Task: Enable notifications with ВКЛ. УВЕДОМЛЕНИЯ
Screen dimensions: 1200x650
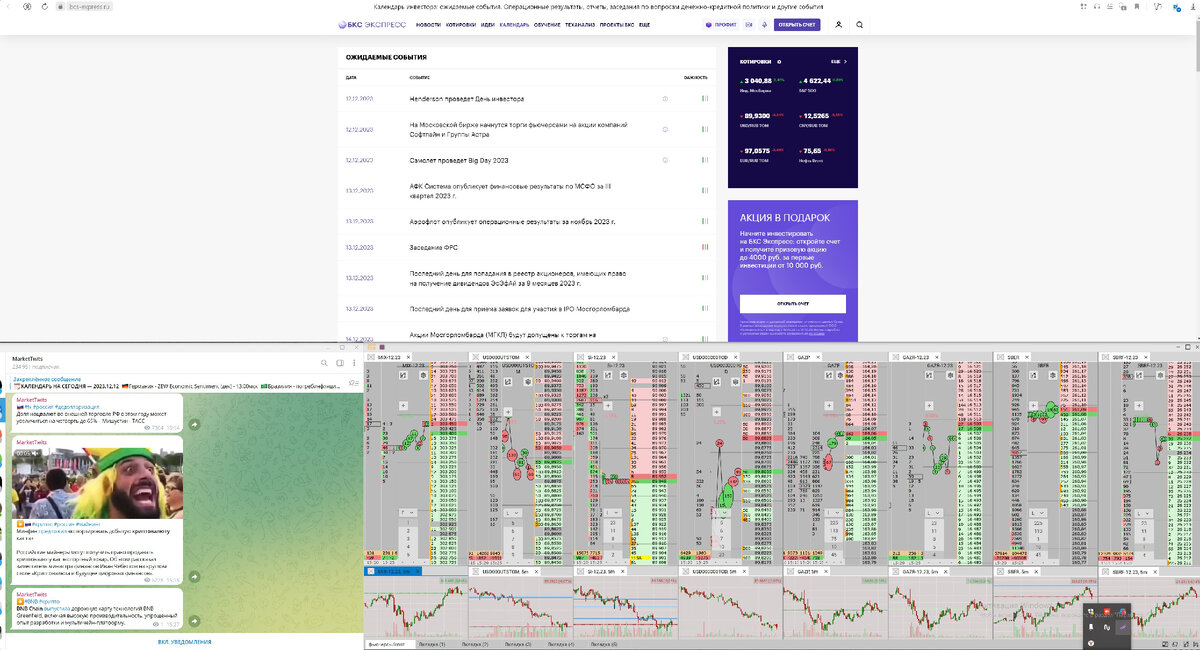Action: [184, 641]
